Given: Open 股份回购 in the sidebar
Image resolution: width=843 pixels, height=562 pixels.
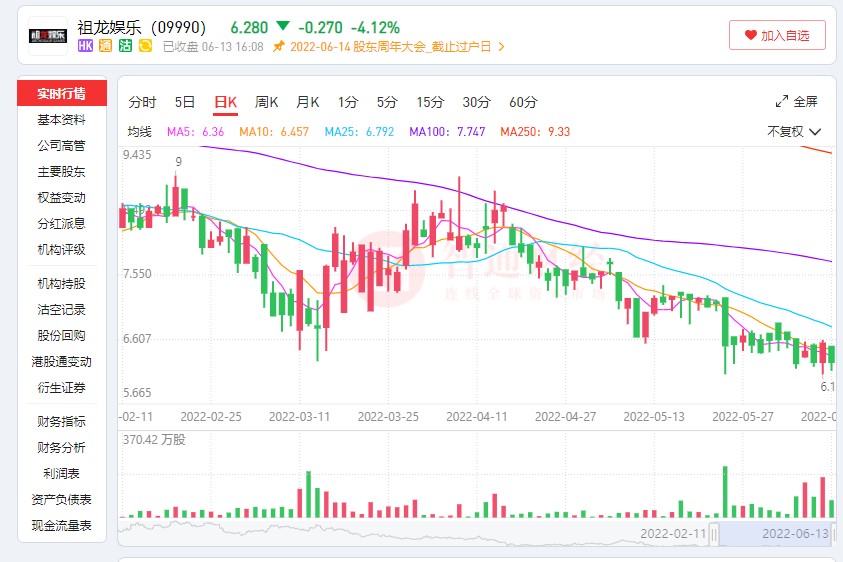Looking at the screenshot, I should click(61, 336).
